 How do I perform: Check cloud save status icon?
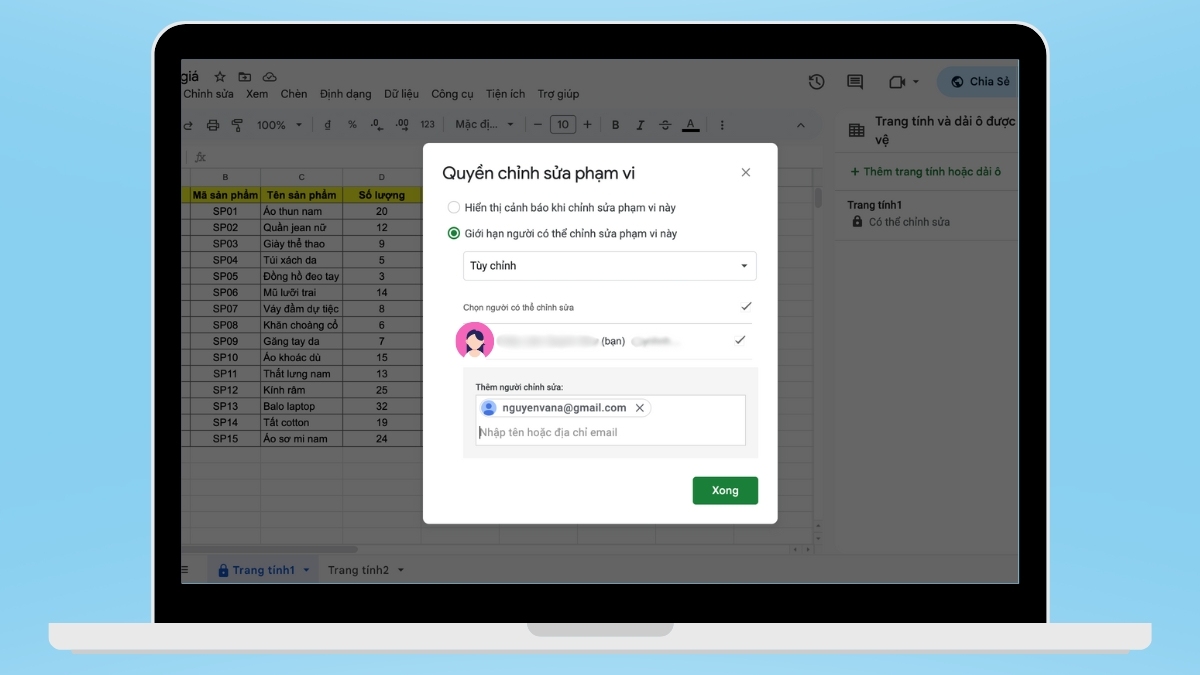tap(269, 77)
